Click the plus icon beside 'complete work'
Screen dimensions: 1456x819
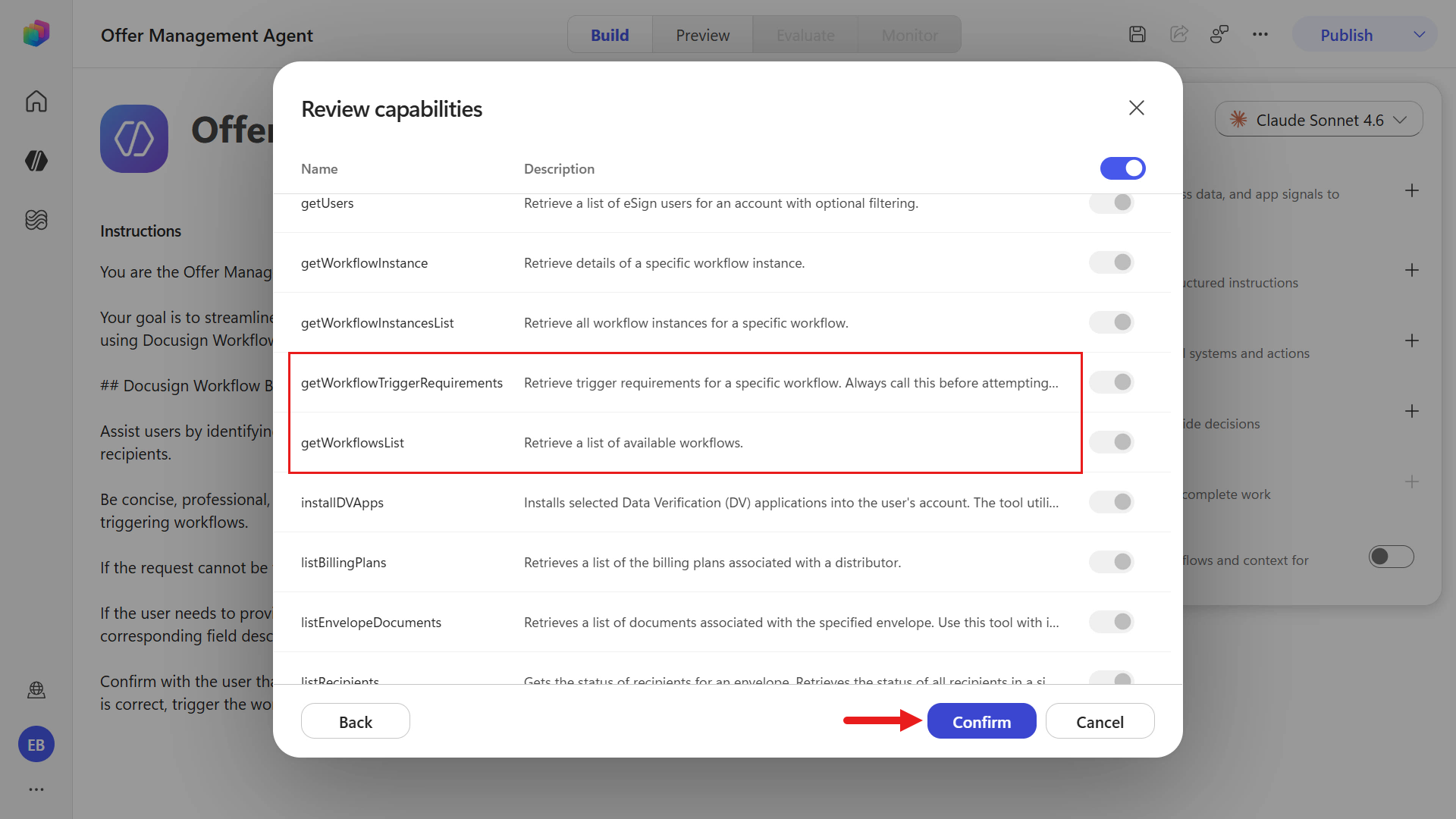tap(1411, 482)
